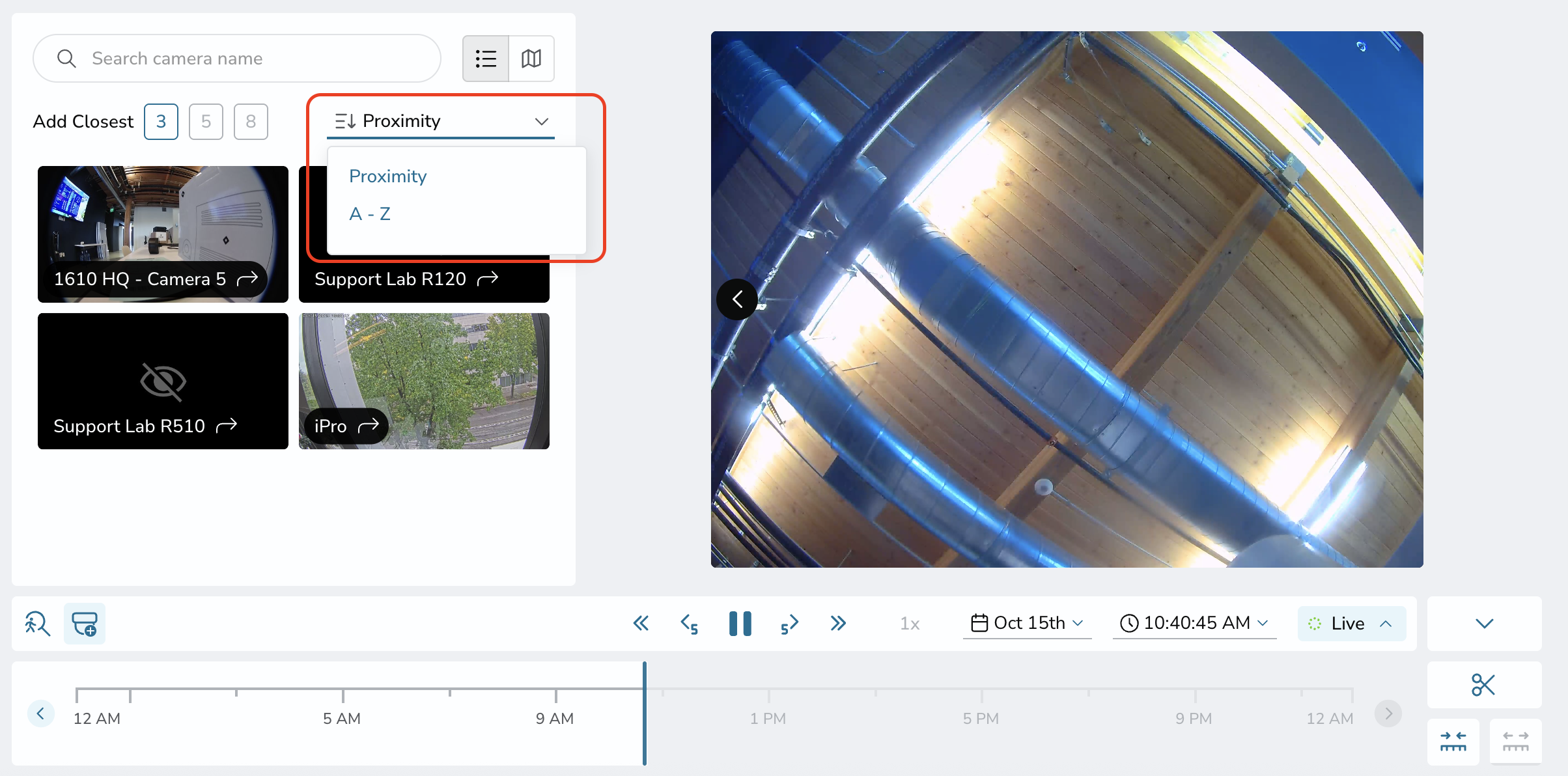Pause the video playback
1568x776 pixels.
point(740,623)
